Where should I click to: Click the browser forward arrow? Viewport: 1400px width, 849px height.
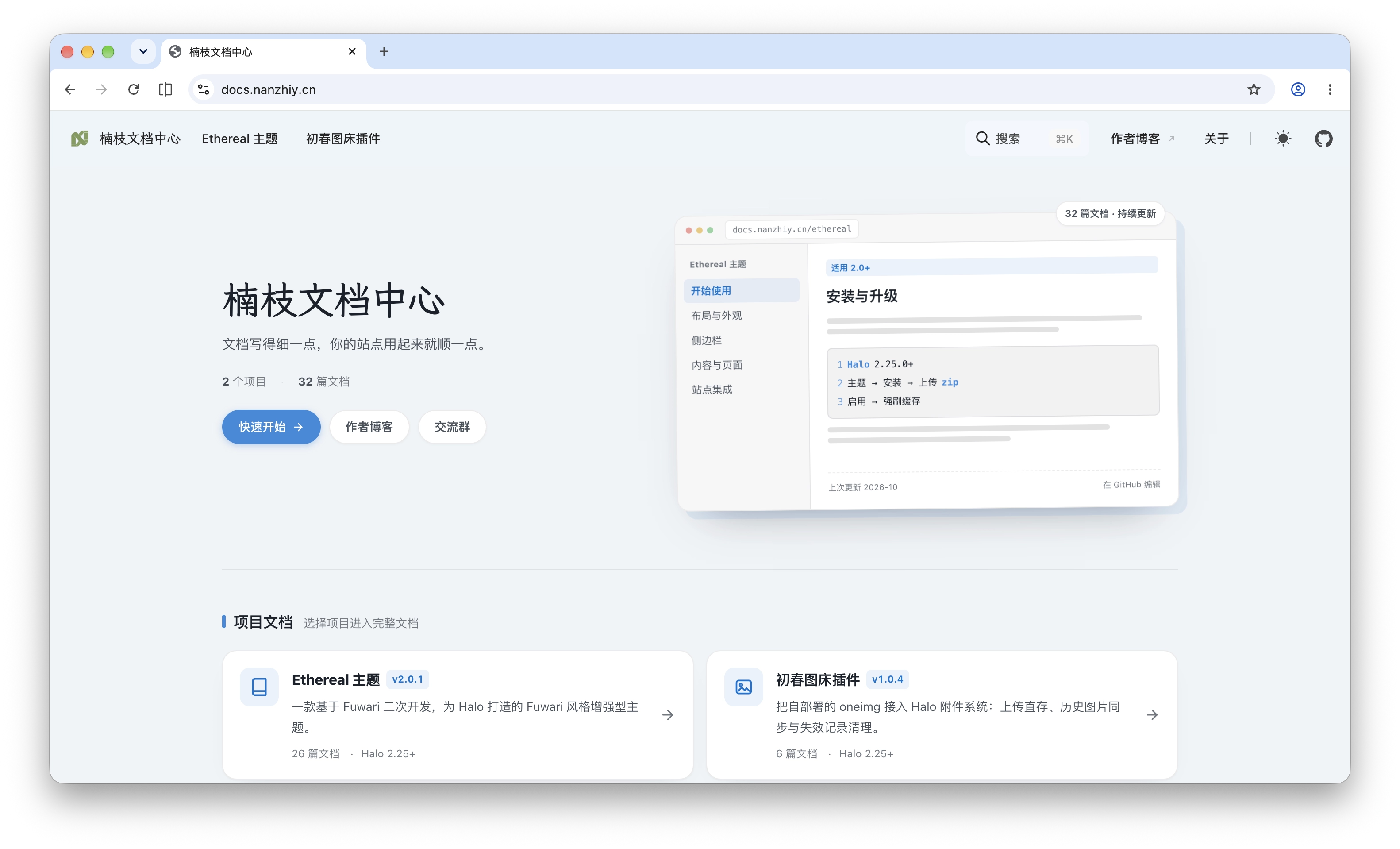click(x=102, y=89)
